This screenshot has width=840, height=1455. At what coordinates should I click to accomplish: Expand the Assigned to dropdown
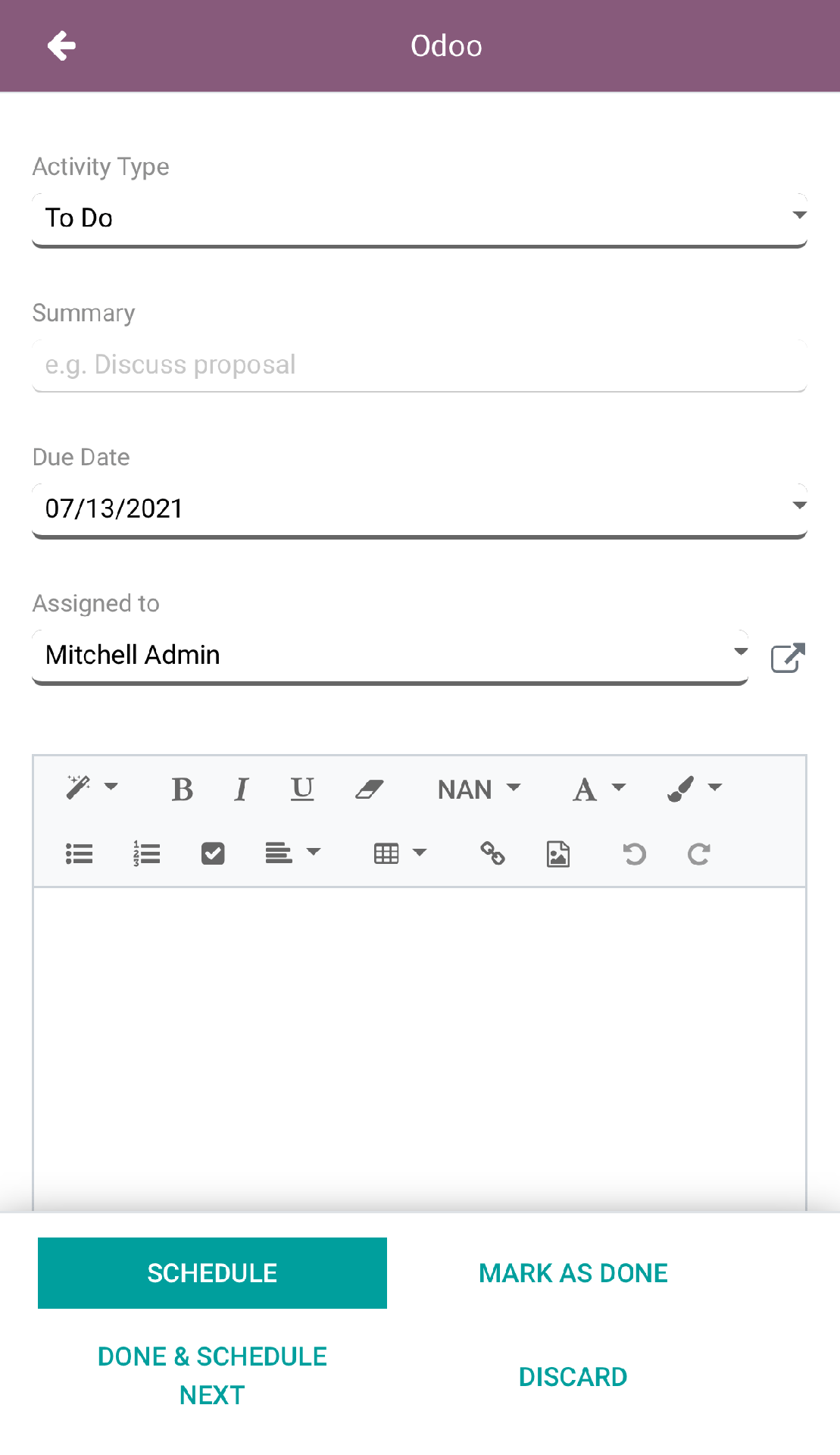pos(390,655)
